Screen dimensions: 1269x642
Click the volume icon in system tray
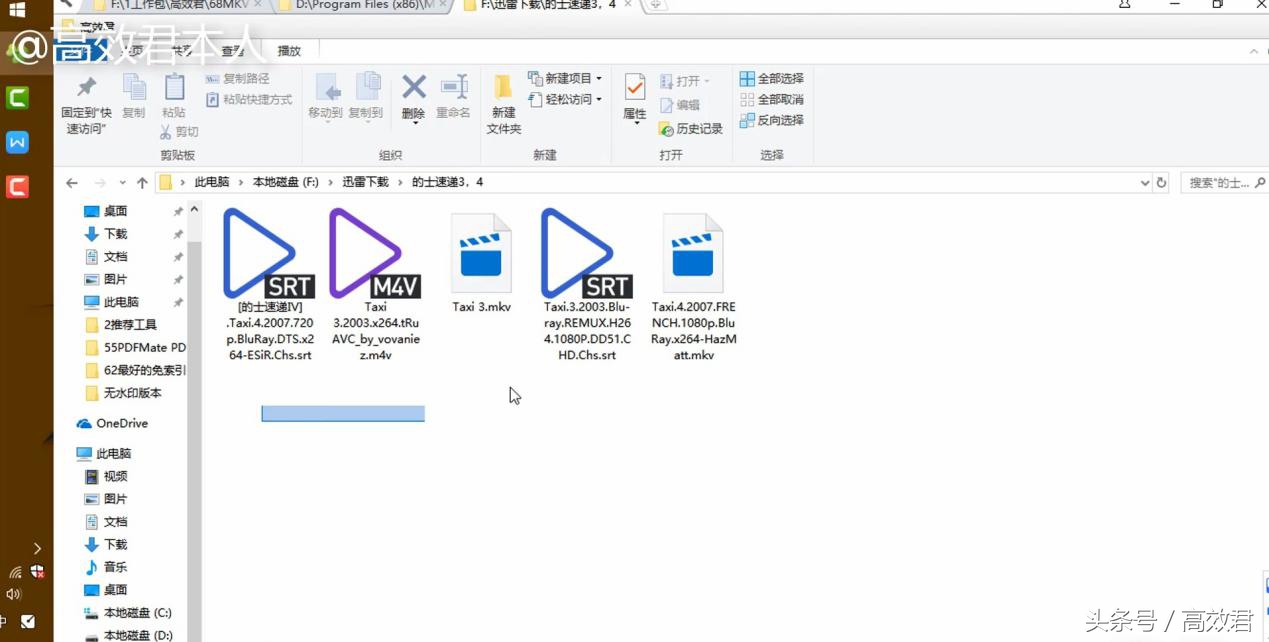pyautogui.click(x=14, y=594)
